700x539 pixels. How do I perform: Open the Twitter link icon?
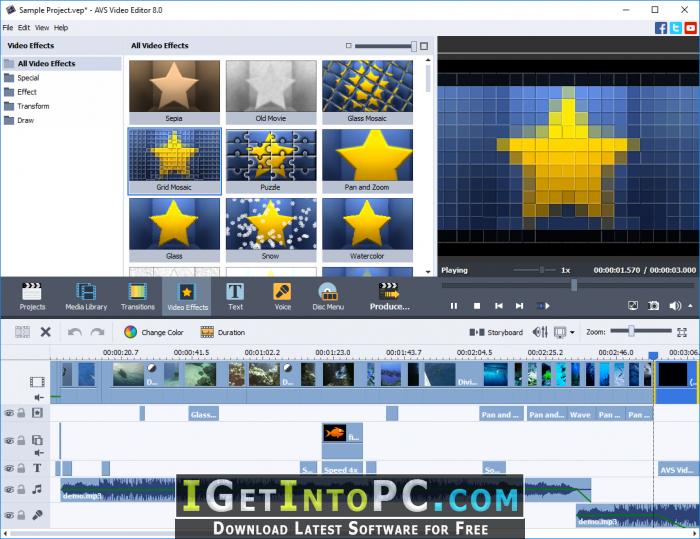[x=676, y=28]
